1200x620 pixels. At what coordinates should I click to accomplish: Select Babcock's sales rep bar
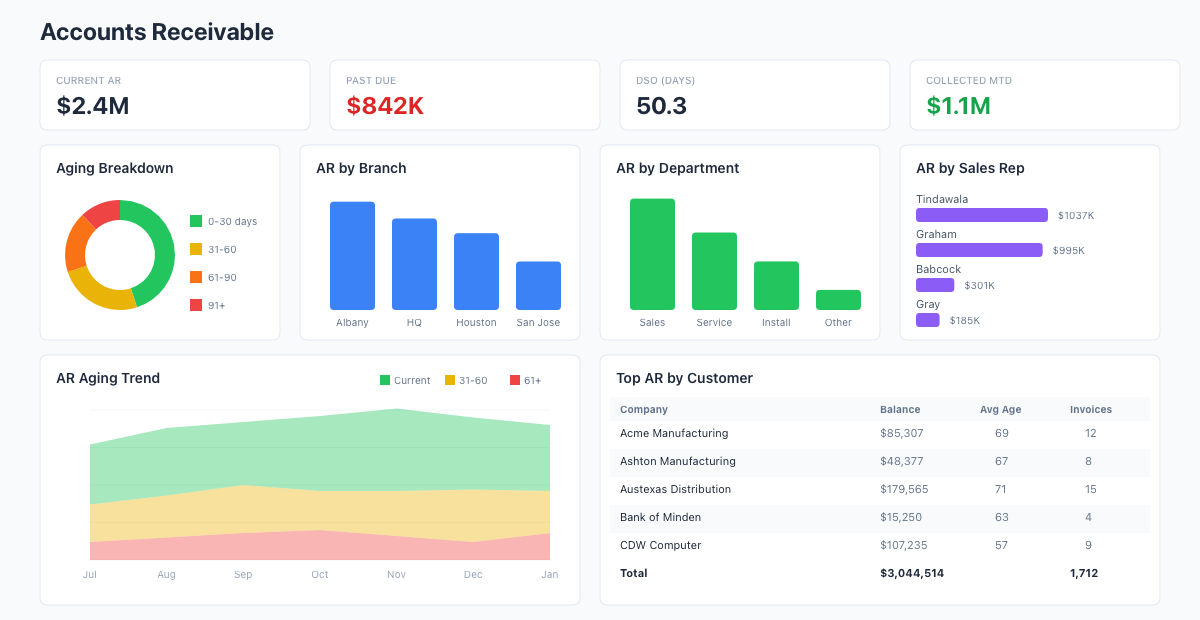935,285
